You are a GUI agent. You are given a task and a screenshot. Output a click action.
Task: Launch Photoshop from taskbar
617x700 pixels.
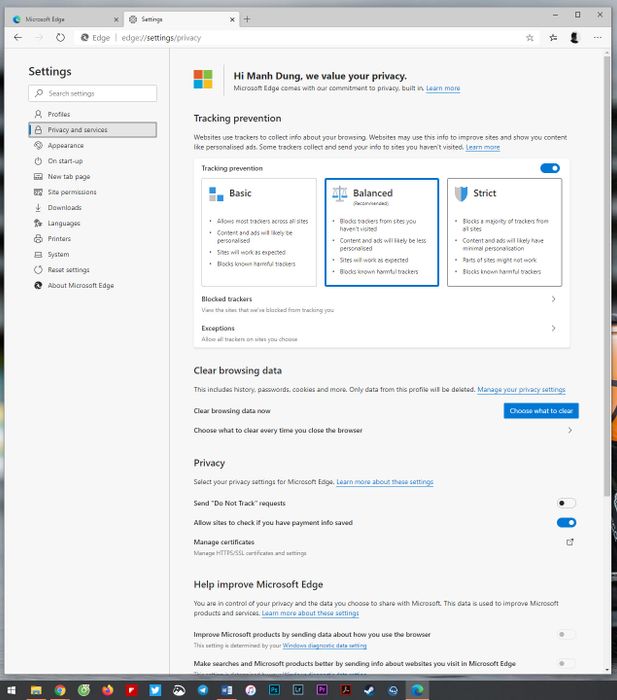tap(274, 691)
